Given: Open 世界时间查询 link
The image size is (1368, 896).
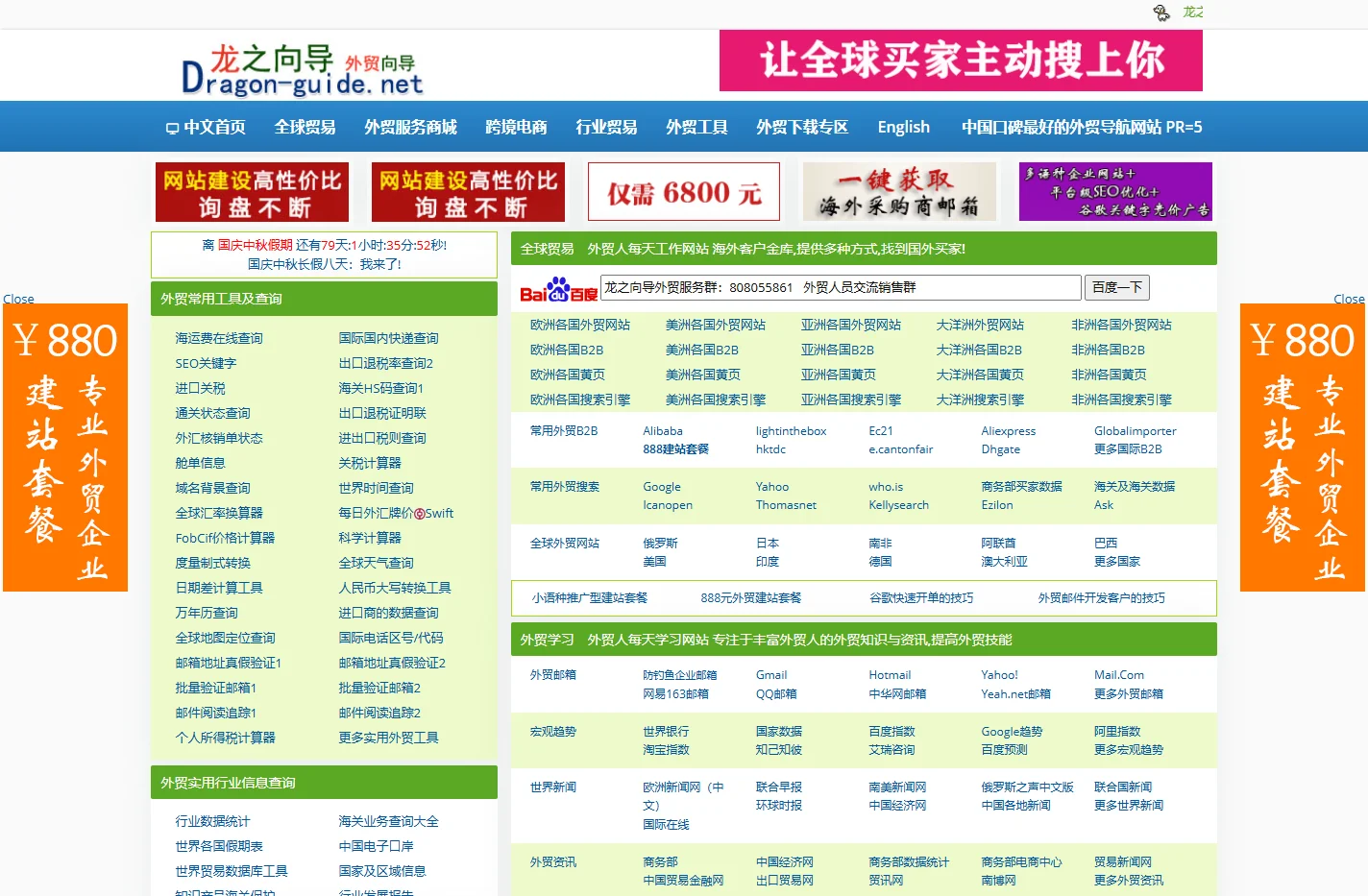Looking at the screenshot, I should 376,488.
